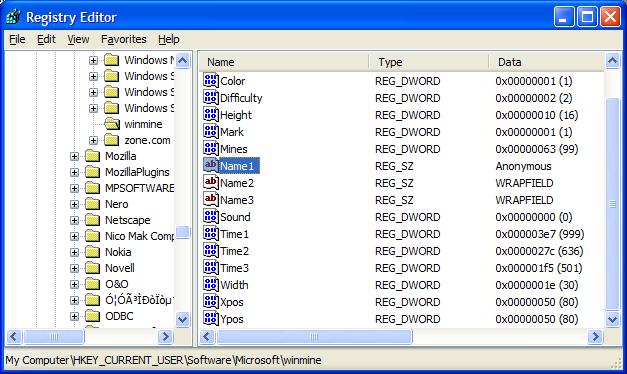Open the Help menu
This screenshot has width=627, height=374.
point(168,39)
